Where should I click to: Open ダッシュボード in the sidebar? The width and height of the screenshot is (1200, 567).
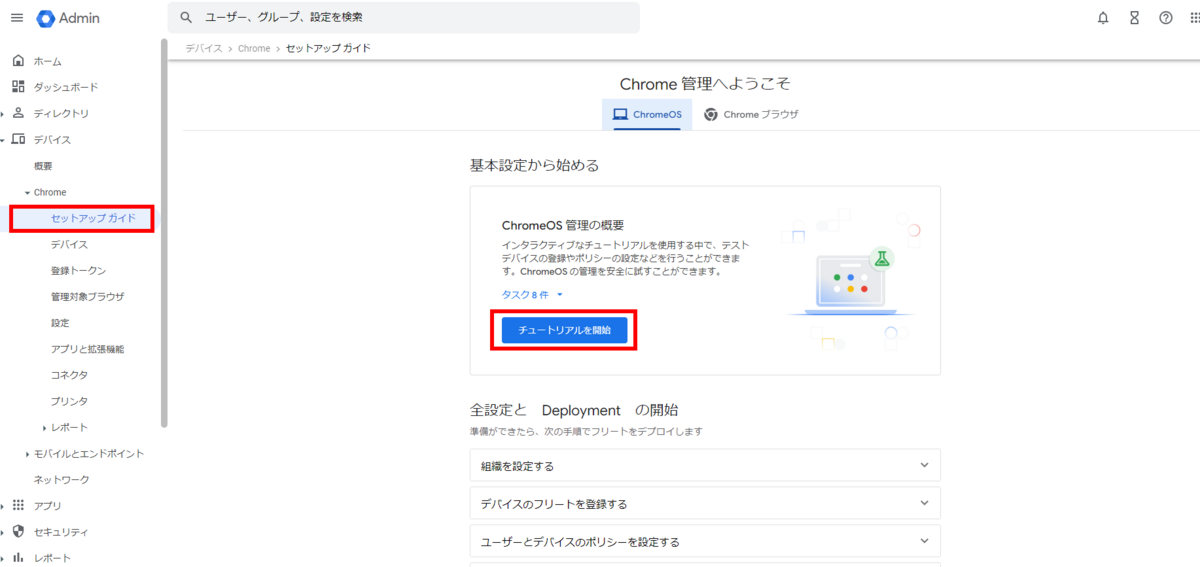[x=66, y=87]
